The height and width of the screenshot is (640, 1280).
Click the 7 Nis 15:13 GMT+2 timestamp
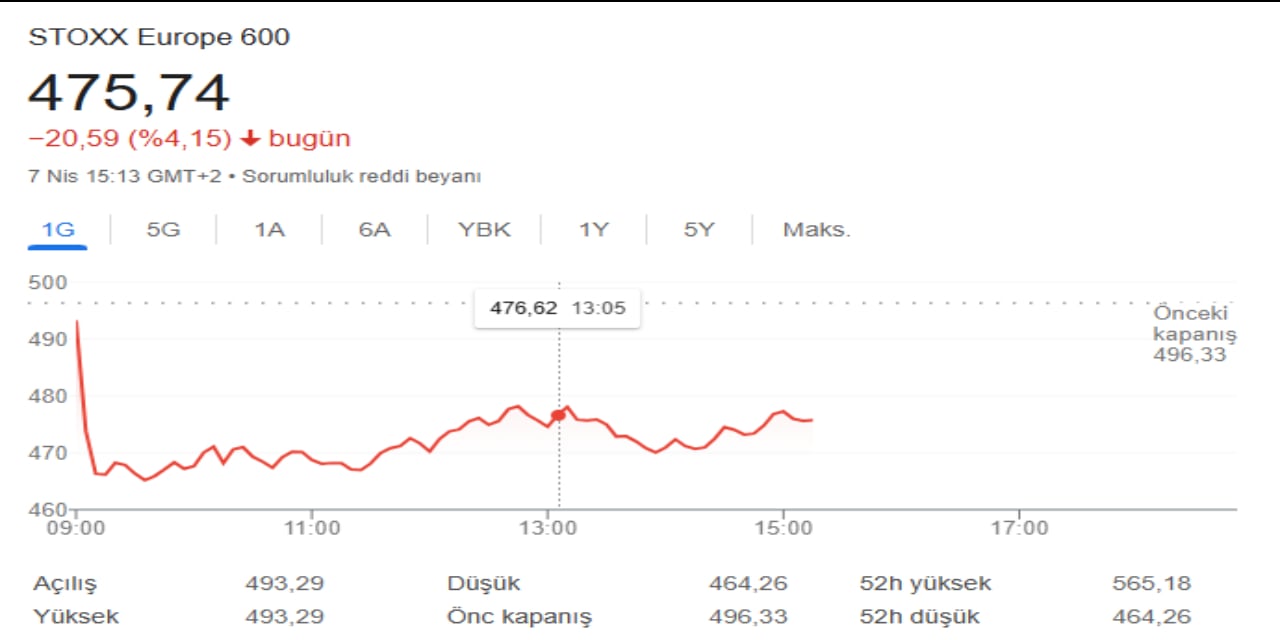(127, 176)
